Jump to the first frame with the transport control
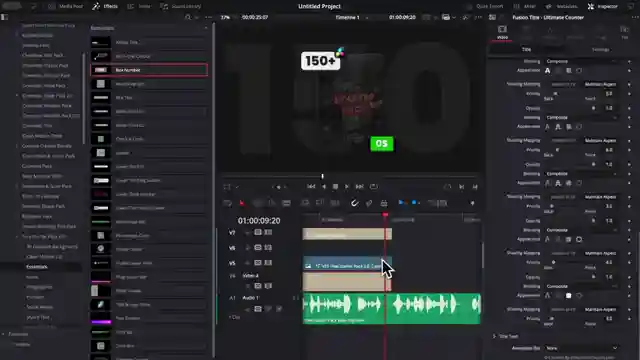 311,187
